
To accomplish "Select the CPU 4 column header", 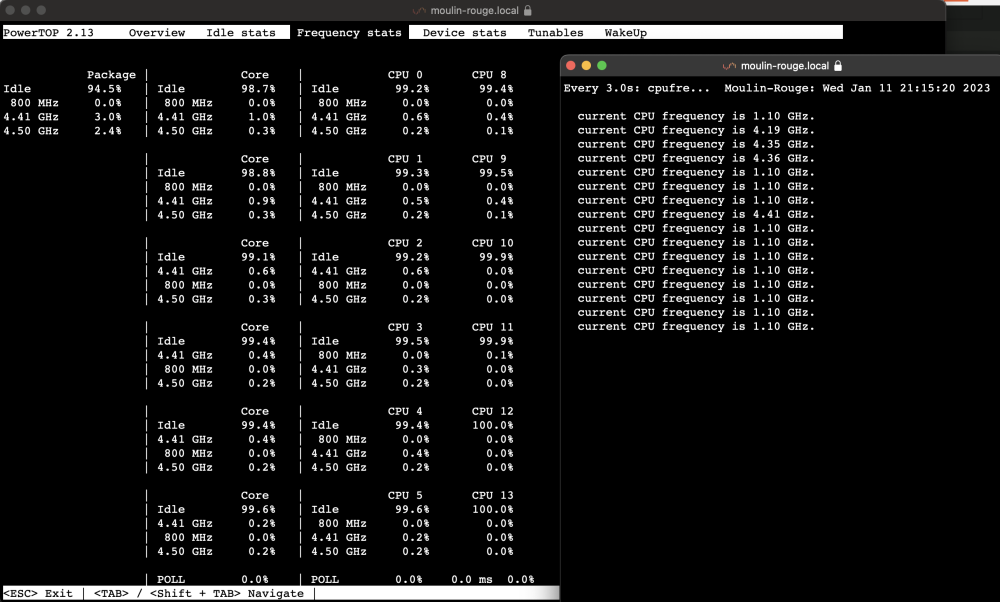I will [405, 411].
